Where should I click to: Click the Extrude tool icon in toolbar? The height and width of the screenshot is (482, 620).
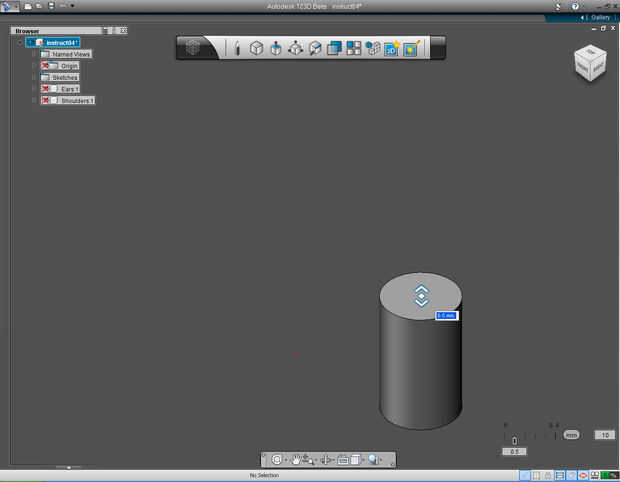(276, 48)
